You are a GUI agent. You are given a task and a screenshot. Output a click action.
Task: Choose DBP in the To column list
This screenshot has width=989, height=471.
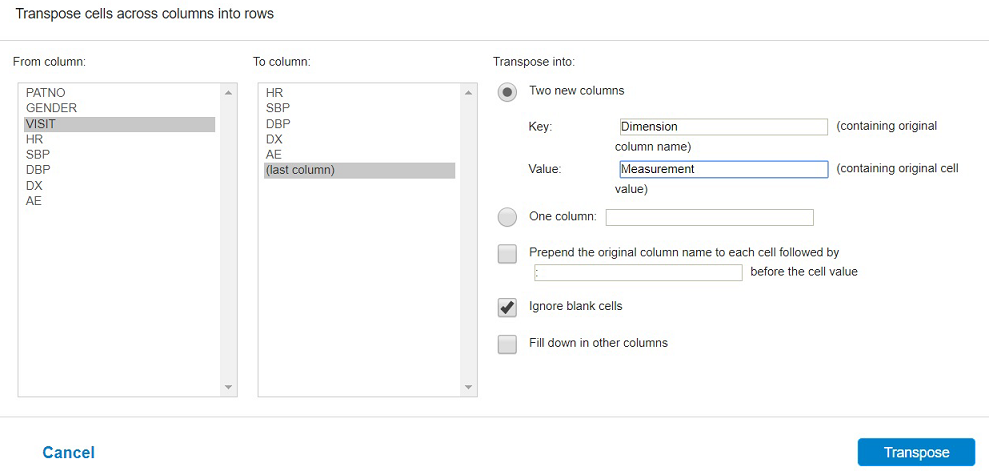pos(278,124)
